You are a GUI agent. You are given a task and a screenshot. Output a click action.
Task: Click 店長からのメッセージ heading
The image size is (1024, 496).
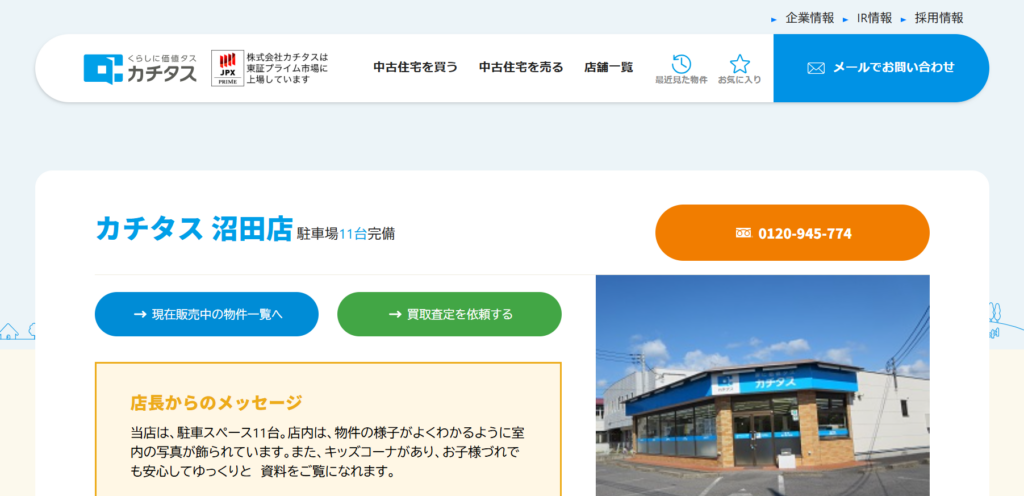click(216, 403)
